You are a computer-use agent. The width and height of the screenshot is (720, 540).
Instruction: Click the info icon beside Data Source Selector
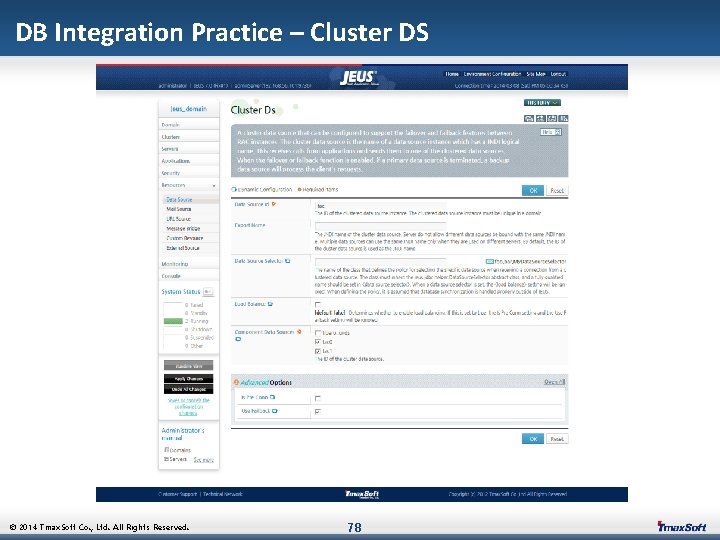pos(287,261)
